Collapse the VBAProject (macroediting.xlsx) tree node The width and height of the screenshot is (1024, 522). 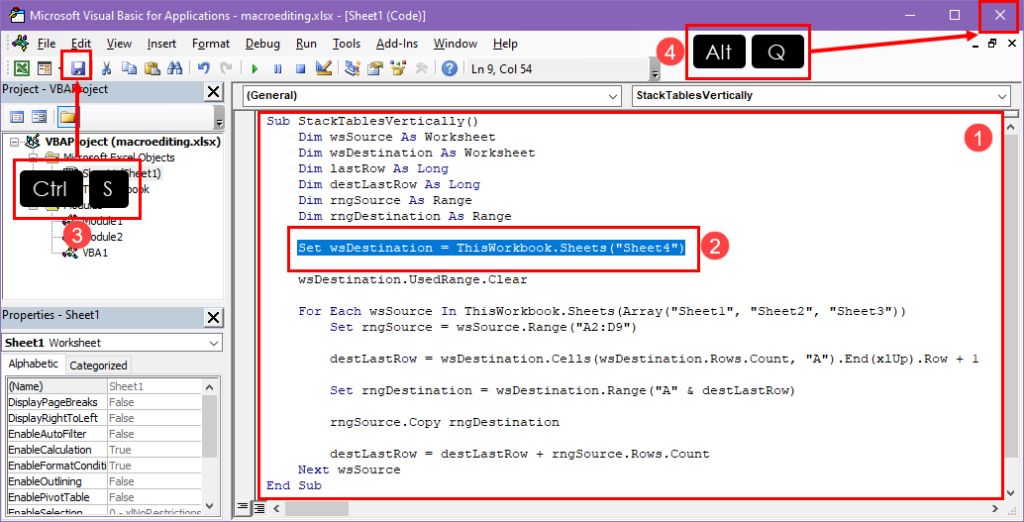[14, 142]
